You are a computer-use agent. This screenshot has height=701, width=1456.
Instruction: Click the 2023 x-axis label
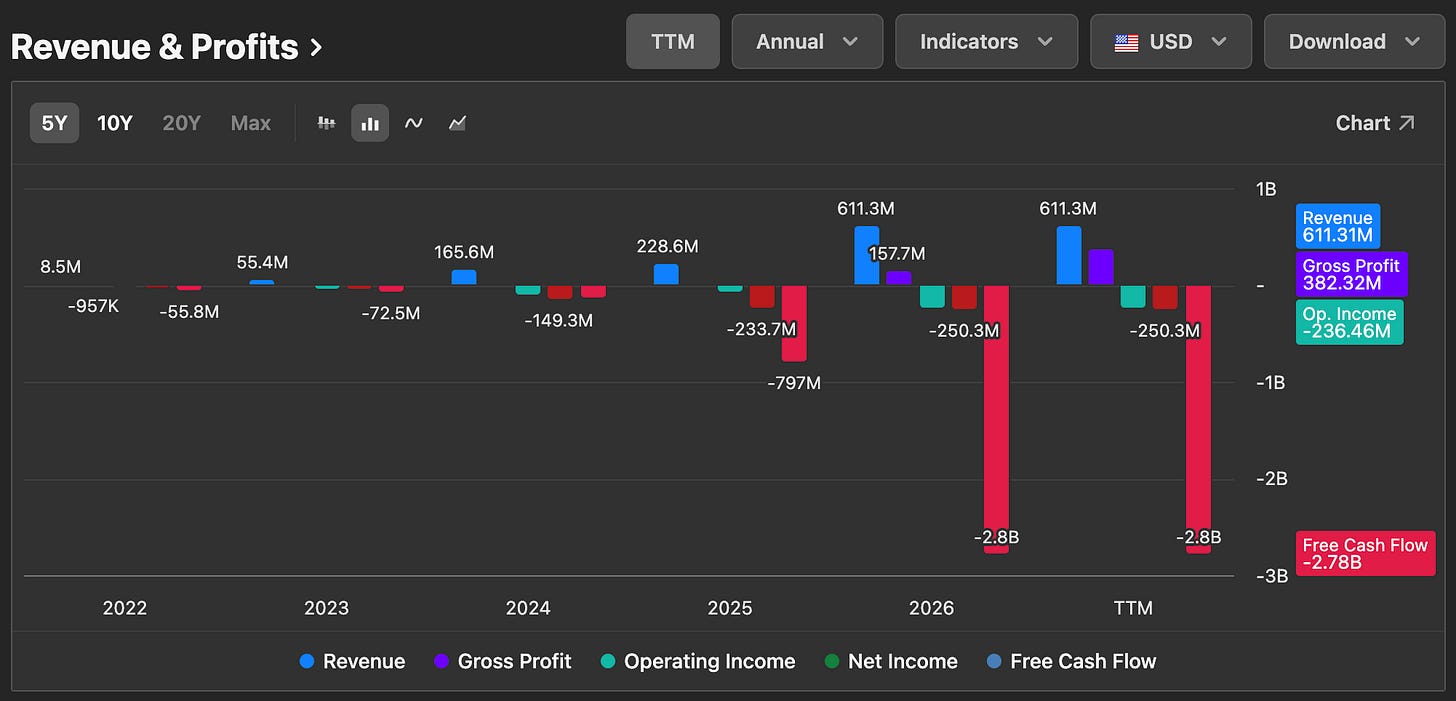[x=326, y=608]
